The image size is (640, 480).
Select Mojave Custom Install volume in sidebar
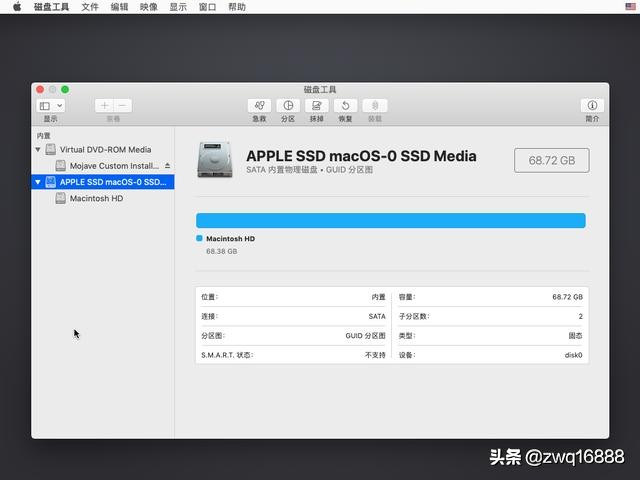click(x=114, y=166)
